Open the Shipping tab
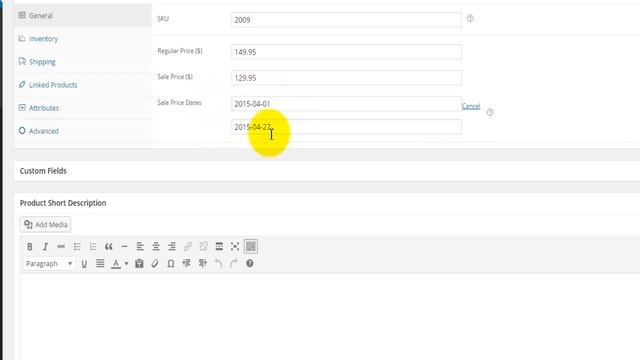 click(83, 62)
